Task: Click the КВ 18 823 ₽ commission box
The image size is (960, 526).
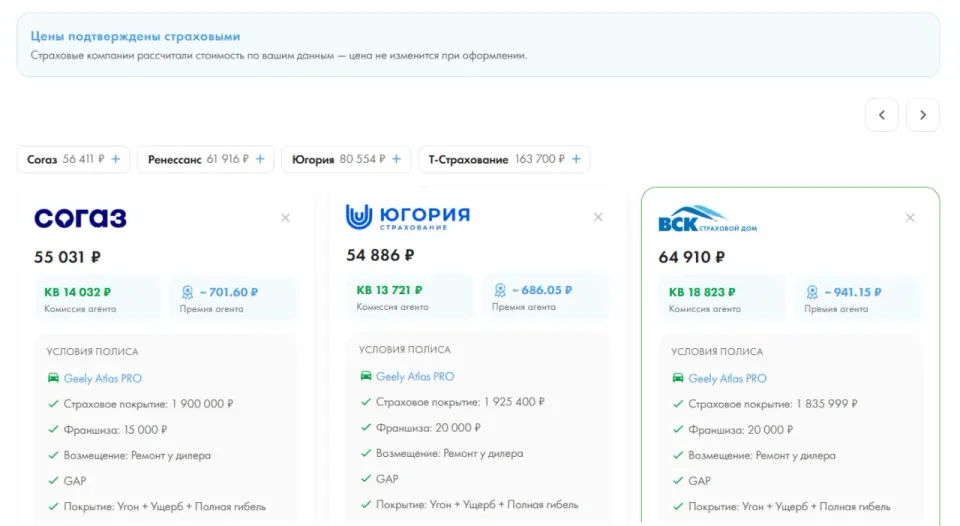Action: tap(722, 299)
